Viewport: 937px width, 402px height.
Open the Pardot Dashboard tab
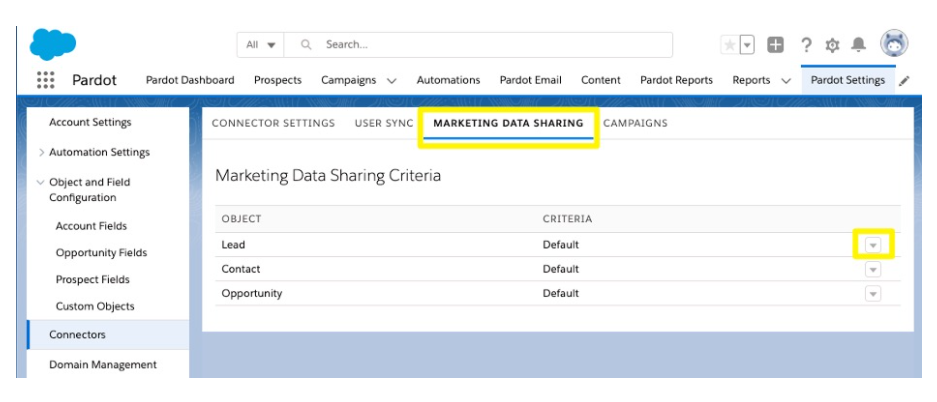coord(190,80)
